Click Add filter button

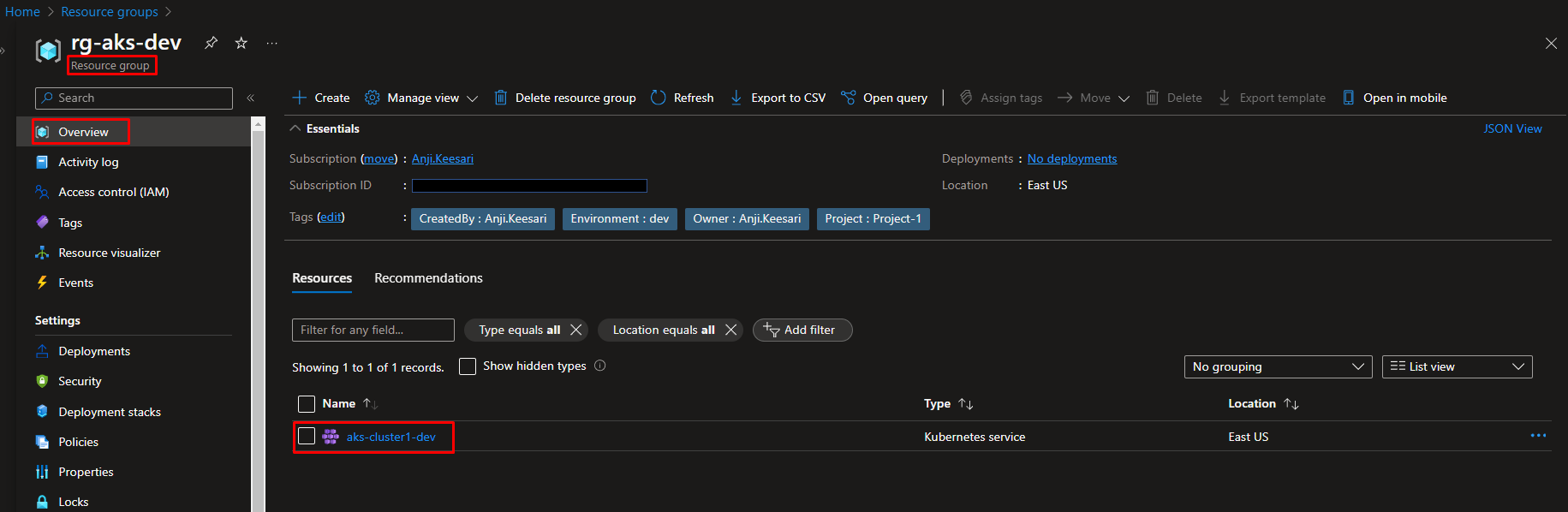[x=802, y=330]
